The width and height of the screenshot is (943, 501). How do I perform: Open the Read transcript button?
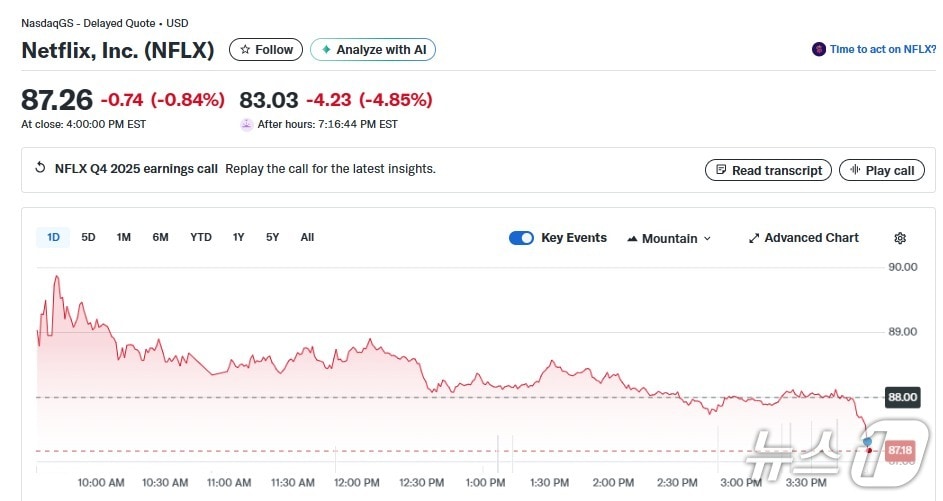pos(768,170)
